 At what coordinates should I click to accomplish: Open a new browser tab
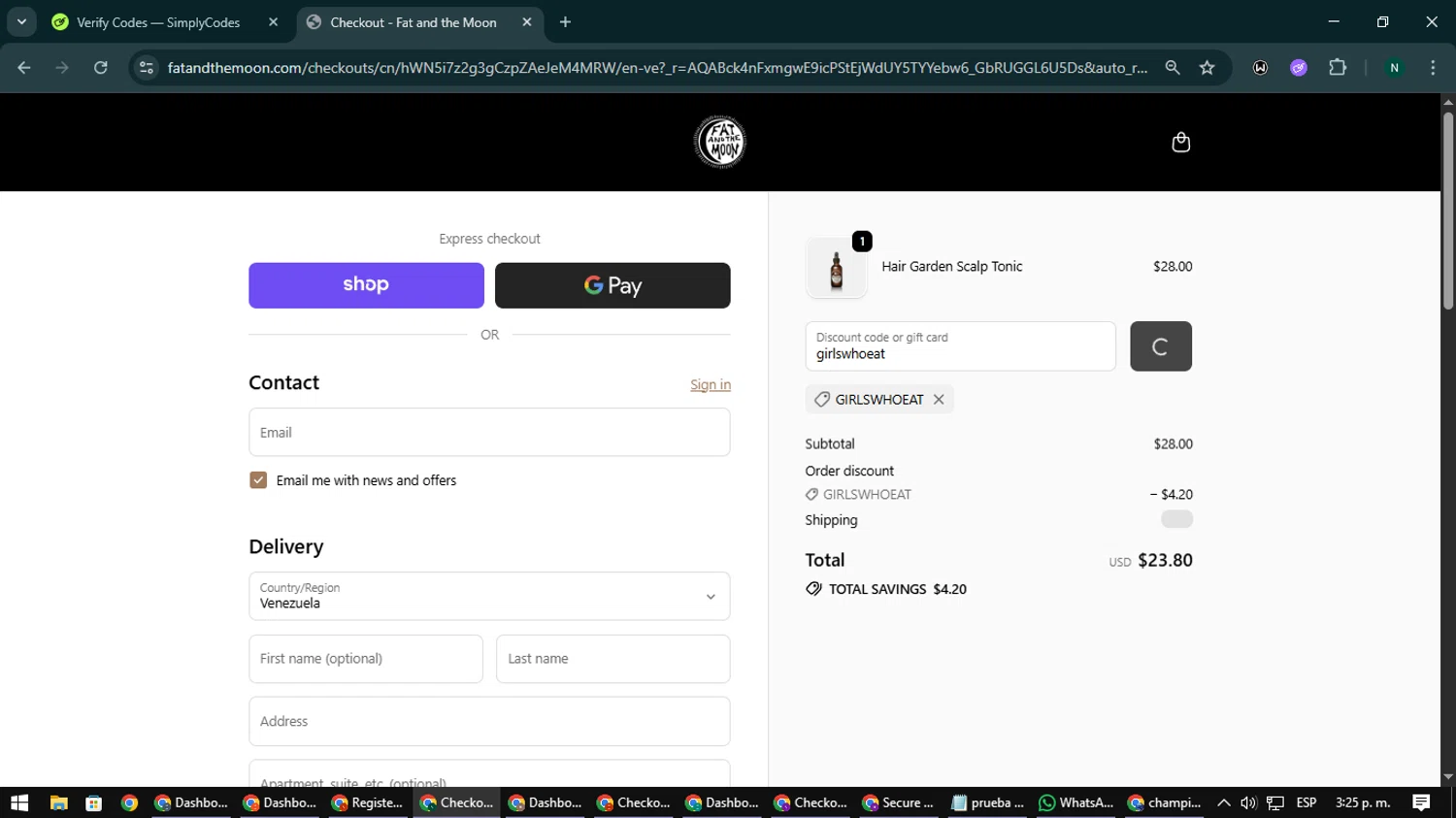[566, 22]
